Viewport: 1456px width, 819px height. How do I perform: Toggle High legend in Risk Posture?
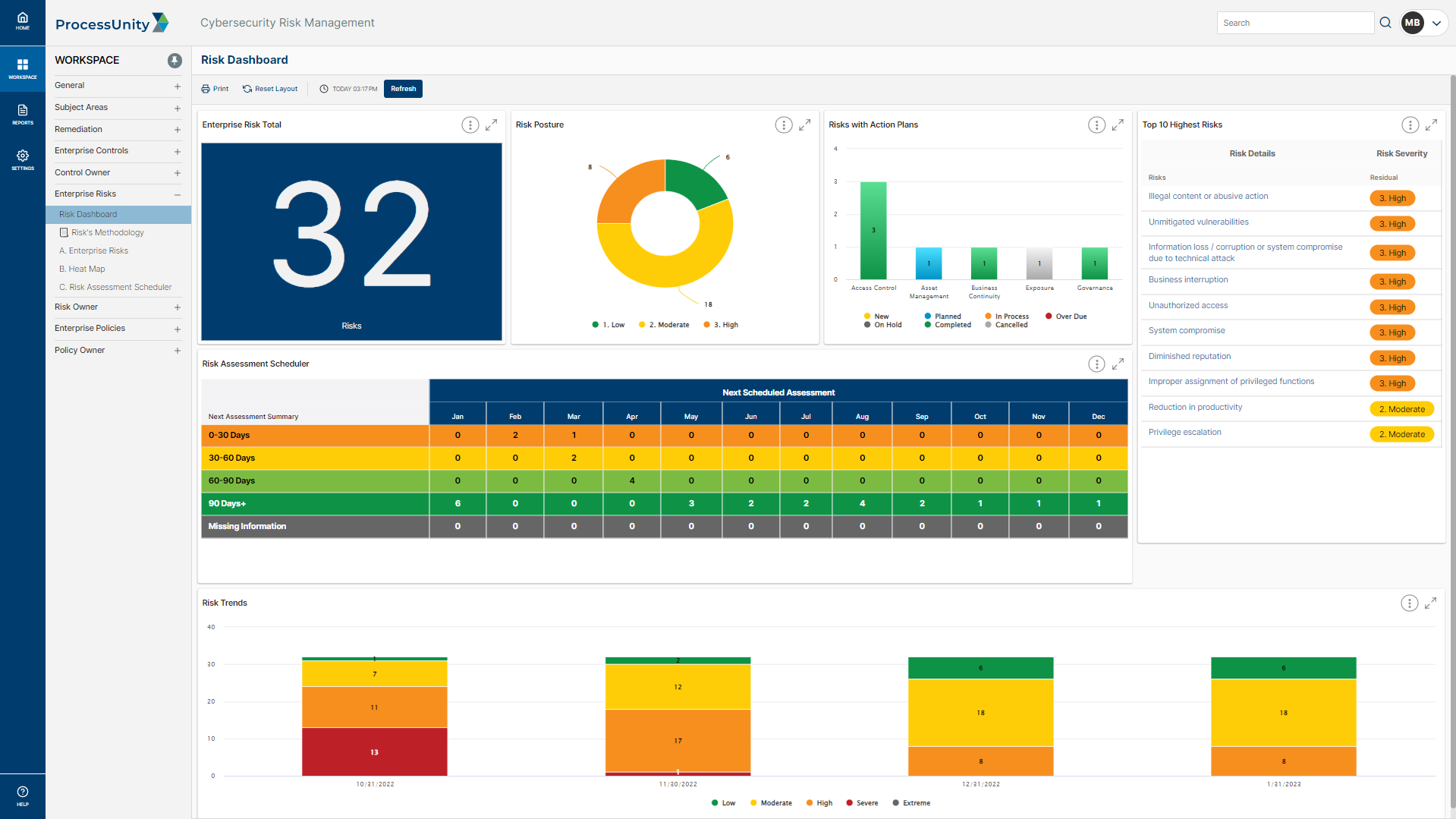(721, 325)
